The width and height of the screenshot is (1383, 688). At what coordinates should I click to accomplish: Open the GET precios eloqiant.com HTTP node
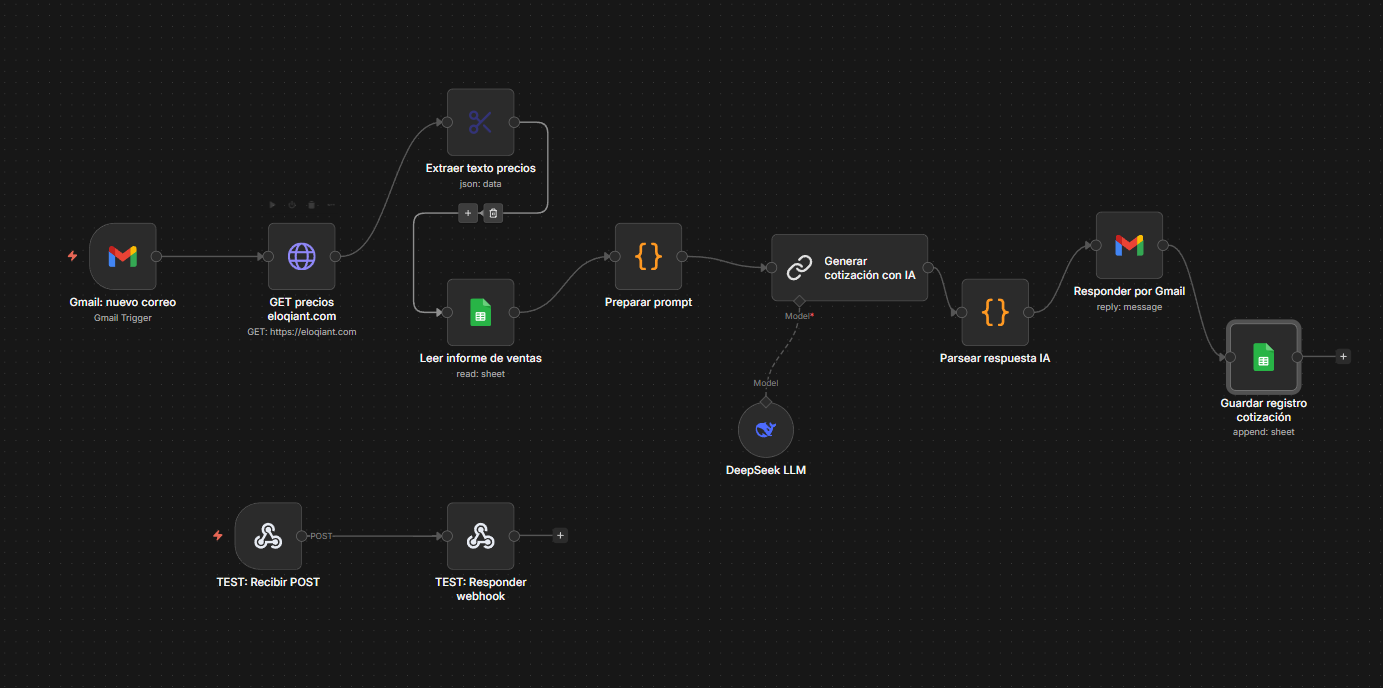point(301,256)
